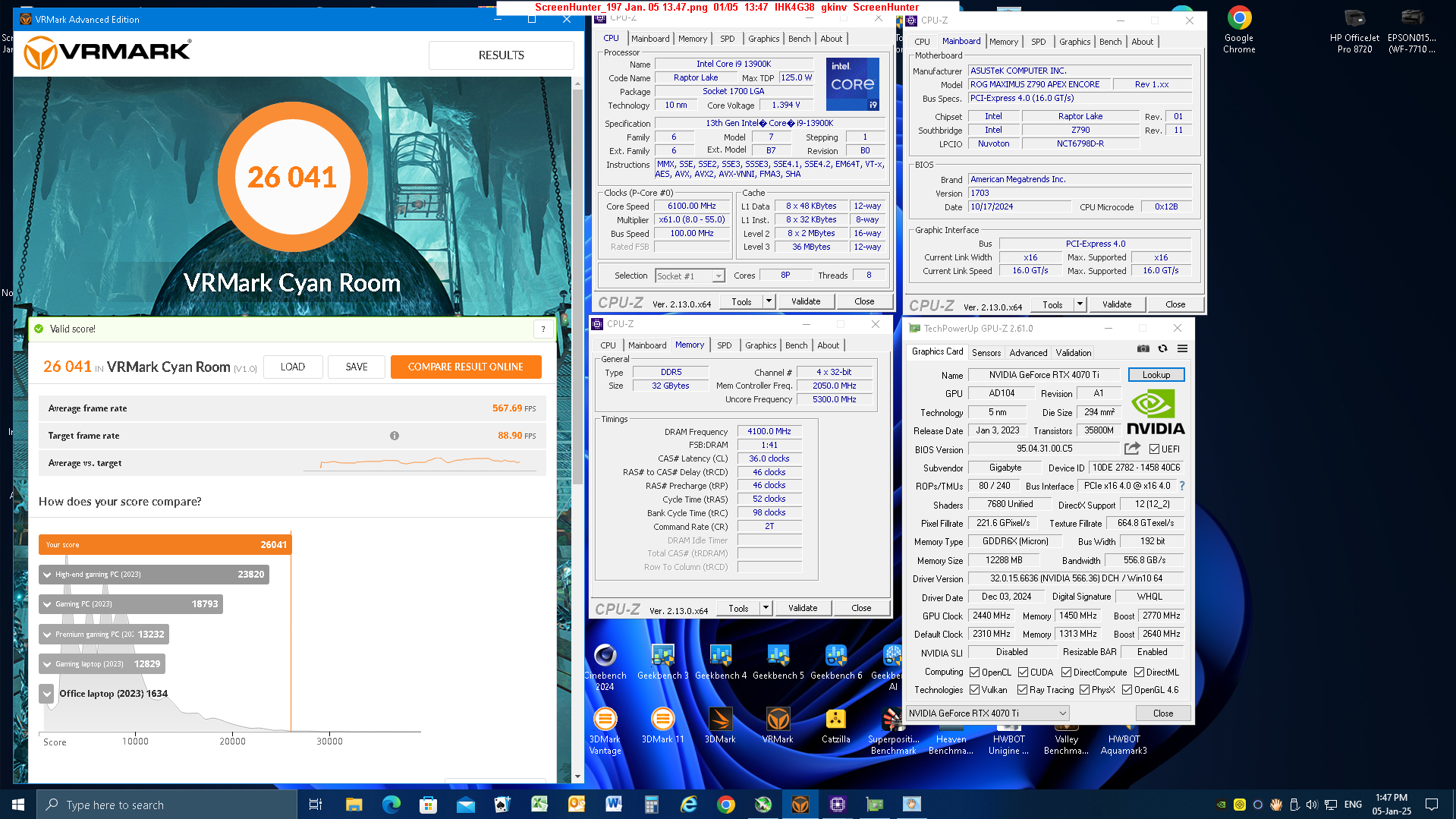Open VRMark desktop shortcut icon

pyautogui.click(x=778, y=725)
